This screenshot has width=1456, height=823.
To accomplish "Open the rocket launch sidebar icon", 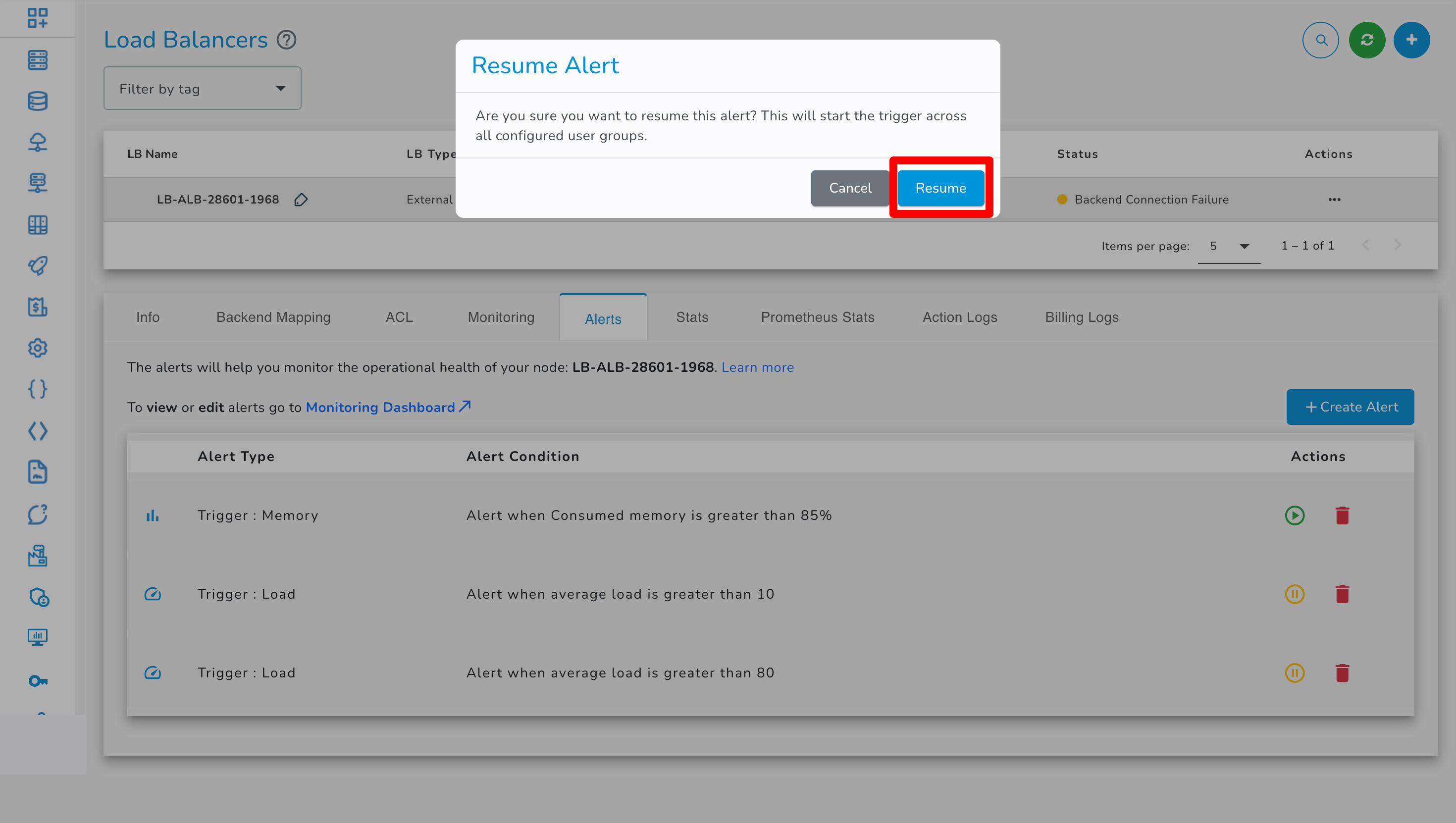I will click(37, 265).
